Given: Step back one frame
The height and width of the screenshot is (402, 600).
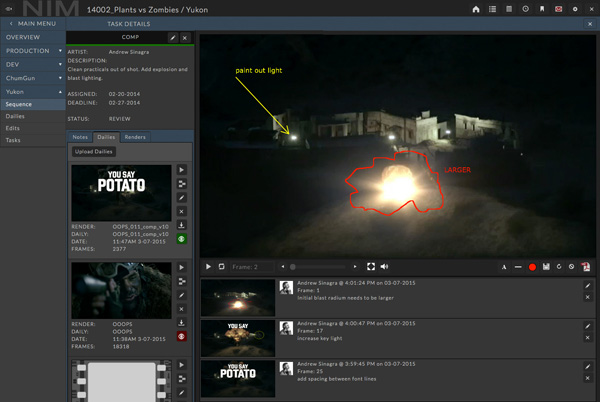Looking at the screenshot, I should pos(283,267).
